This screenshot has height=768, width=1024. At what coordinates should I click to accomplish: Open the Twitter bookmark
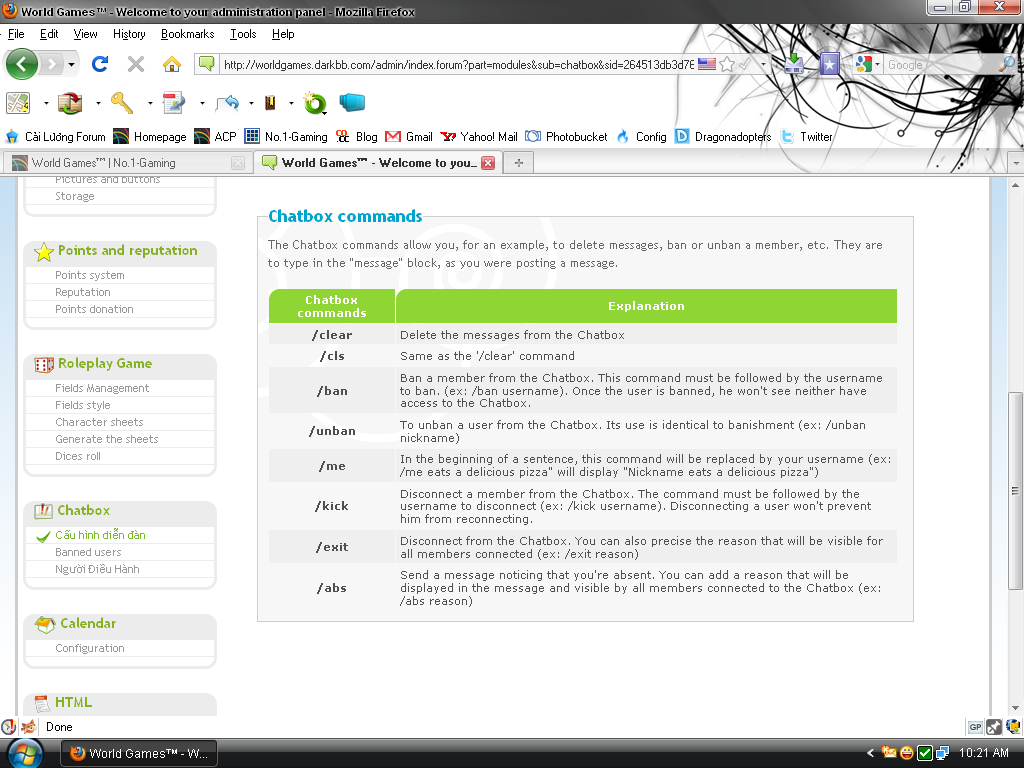pyautogui.click(x=807, y=136)
